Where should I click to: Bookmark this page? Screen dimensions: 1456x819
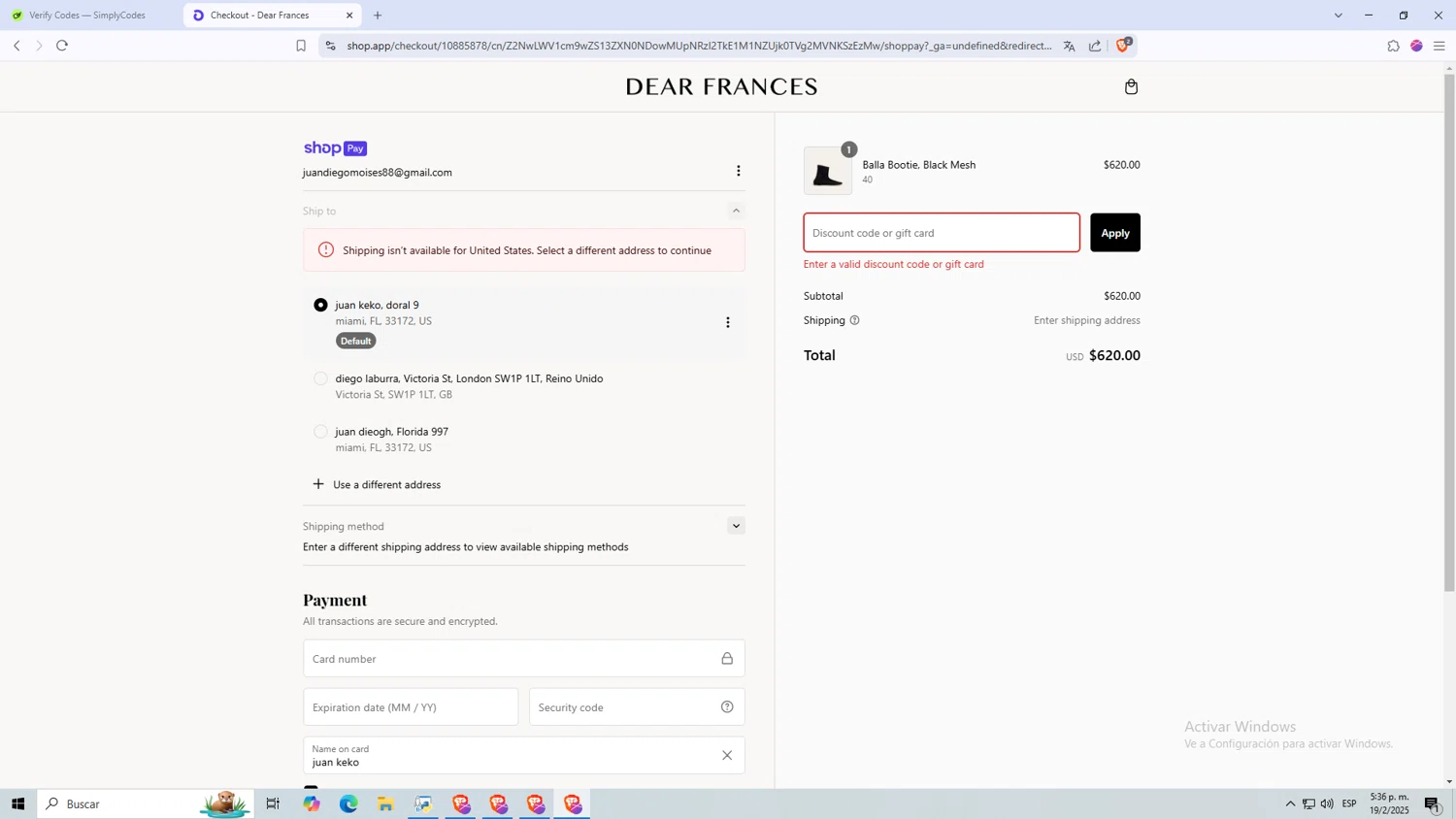click(301, 46)
